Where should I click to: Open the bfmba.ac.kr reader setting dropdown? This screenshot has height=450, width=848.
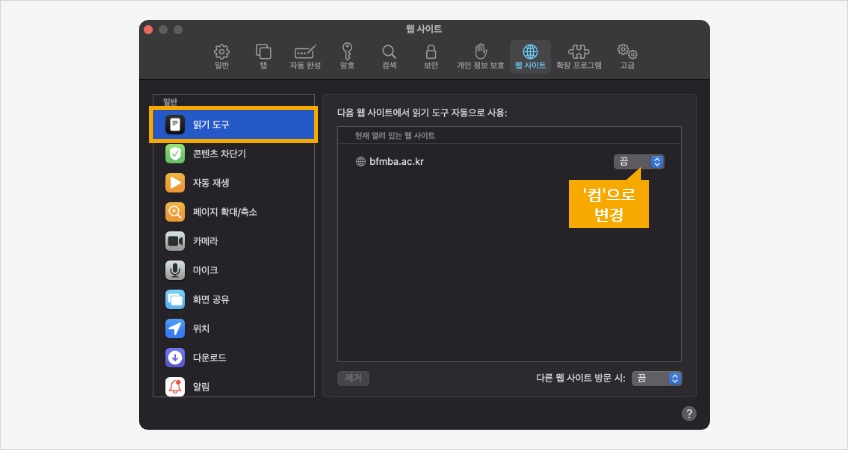tap(639, 161)
